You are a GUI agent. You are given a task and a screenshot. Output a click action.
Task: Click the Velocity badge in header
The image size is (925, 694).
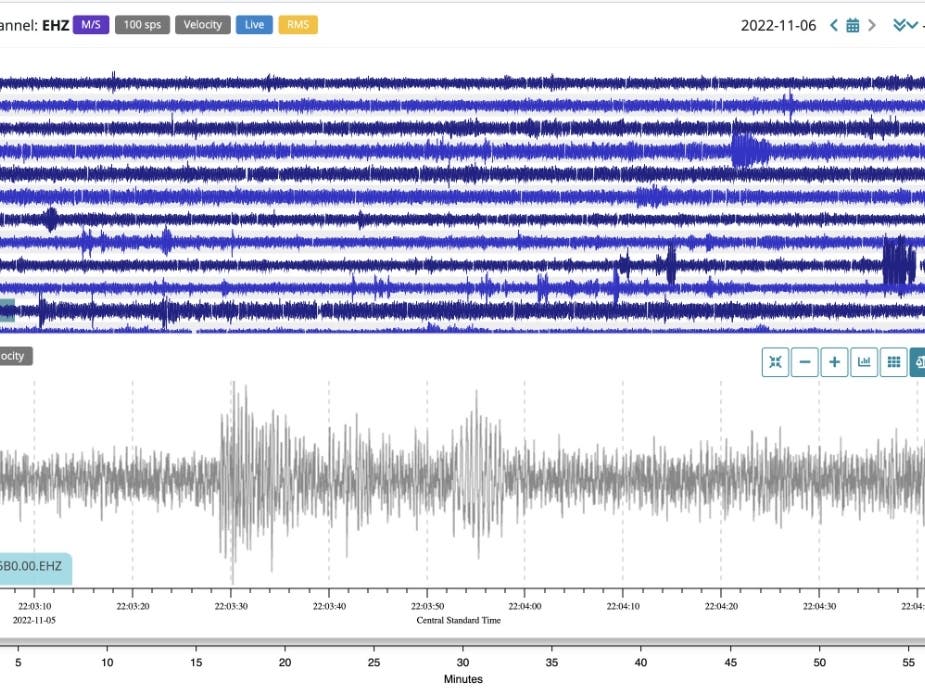coord(203,24)
